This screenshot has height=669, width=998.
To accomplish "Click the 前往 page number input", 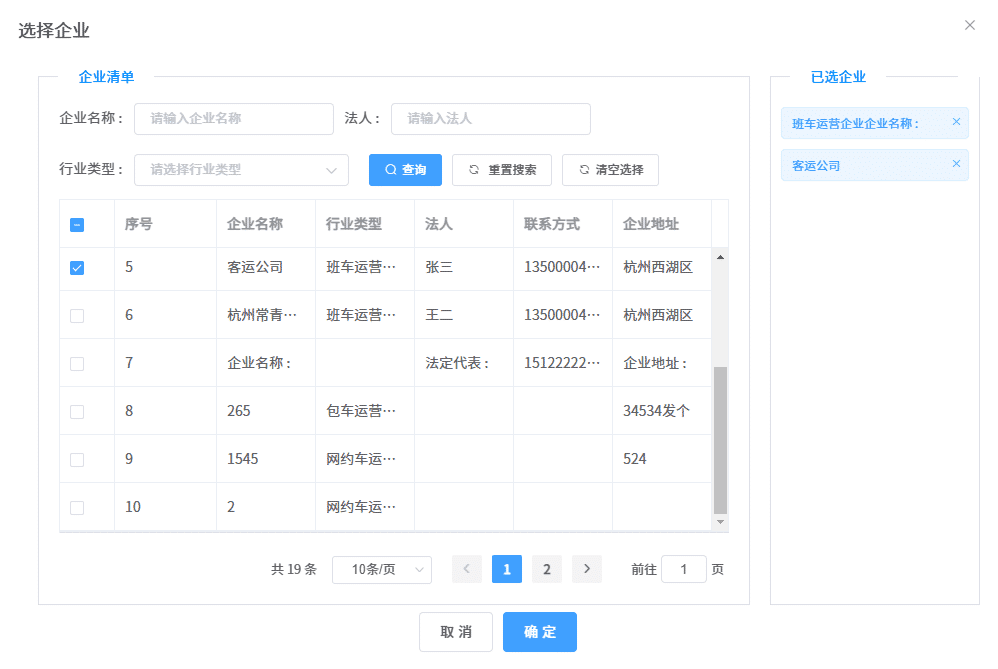I will 684,568.
